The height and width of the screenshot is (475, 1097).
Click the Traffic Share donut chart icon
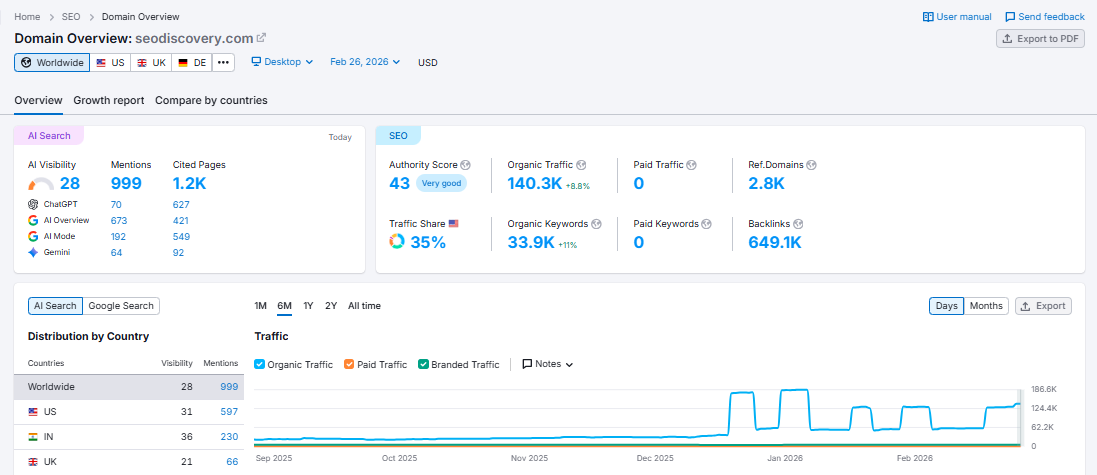(x=397, y=242)
